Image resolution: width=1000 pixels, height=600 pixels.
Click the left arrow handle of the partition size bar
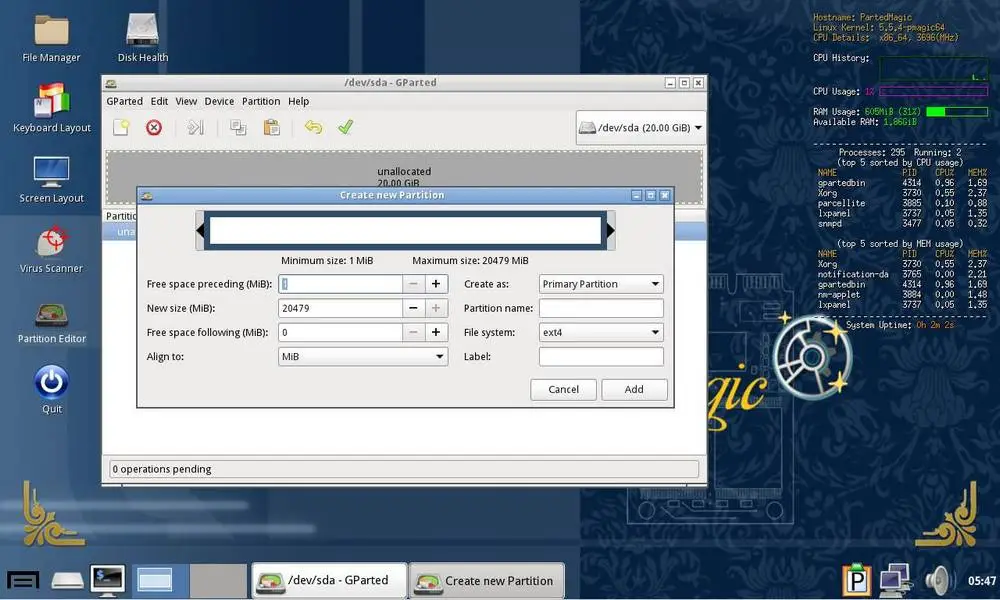(x=200, y=230)
